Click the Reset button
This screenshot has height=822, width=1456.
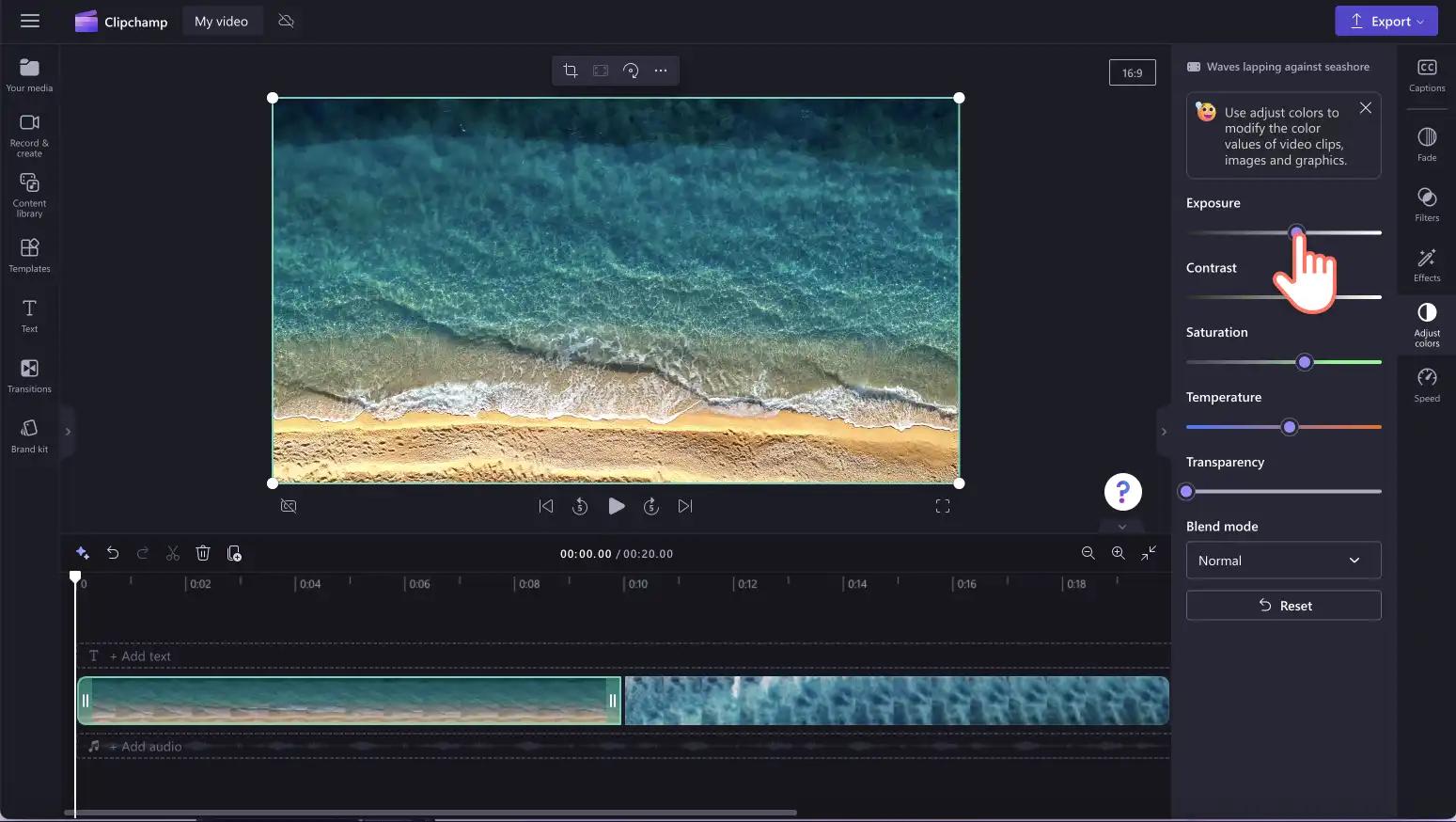point(1283,606)
